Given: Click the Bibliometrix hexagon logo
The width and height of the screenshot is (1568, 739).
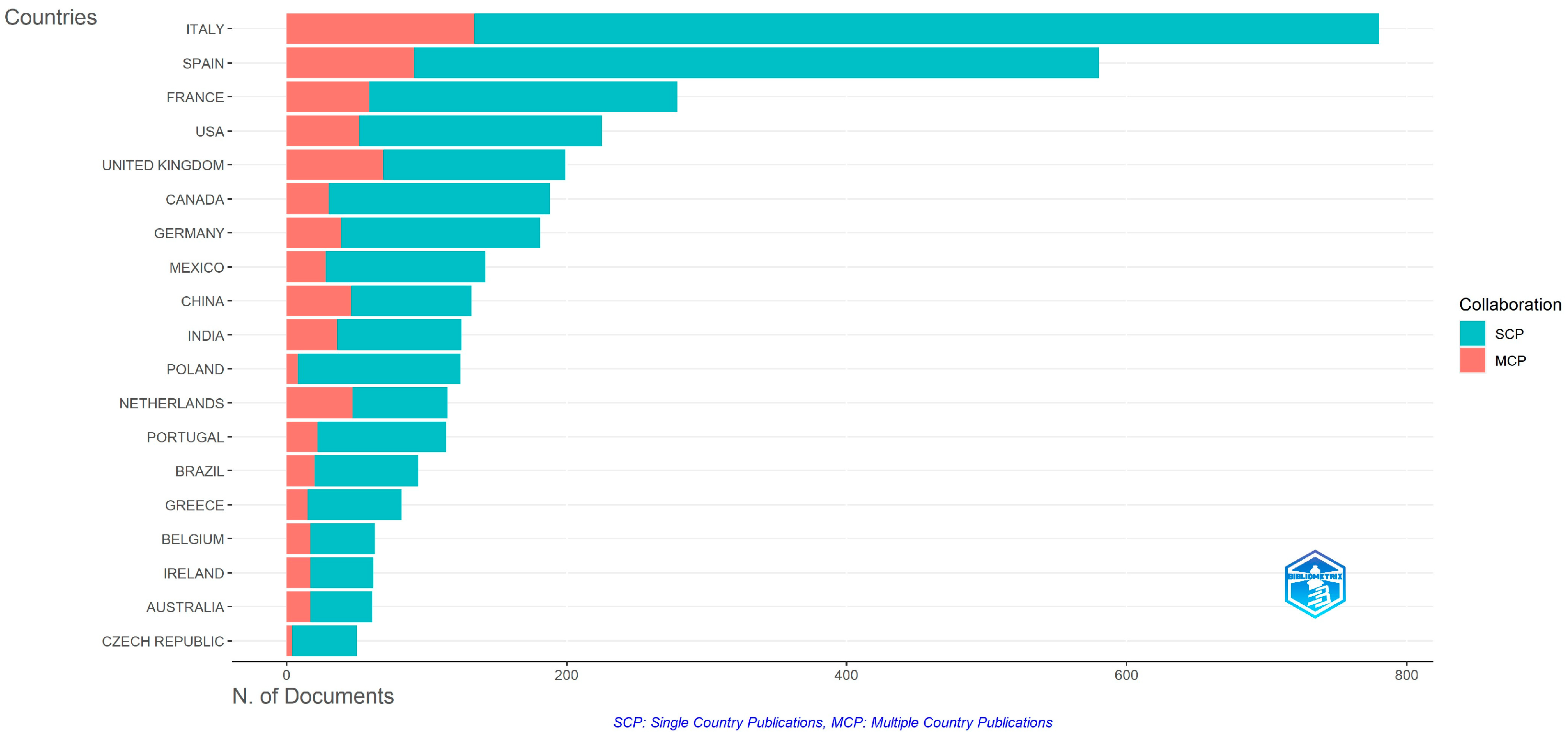Looking at the screenshot, I should tap(1315, 584).
